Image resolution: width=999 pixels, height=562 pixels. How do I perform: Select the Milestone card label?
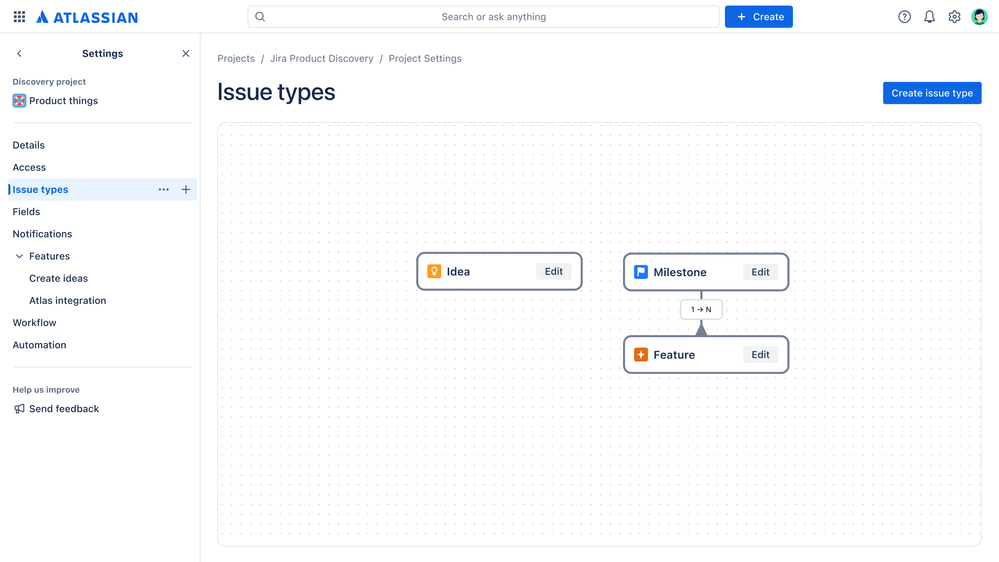pyautogui.click(x=680, y=272)
